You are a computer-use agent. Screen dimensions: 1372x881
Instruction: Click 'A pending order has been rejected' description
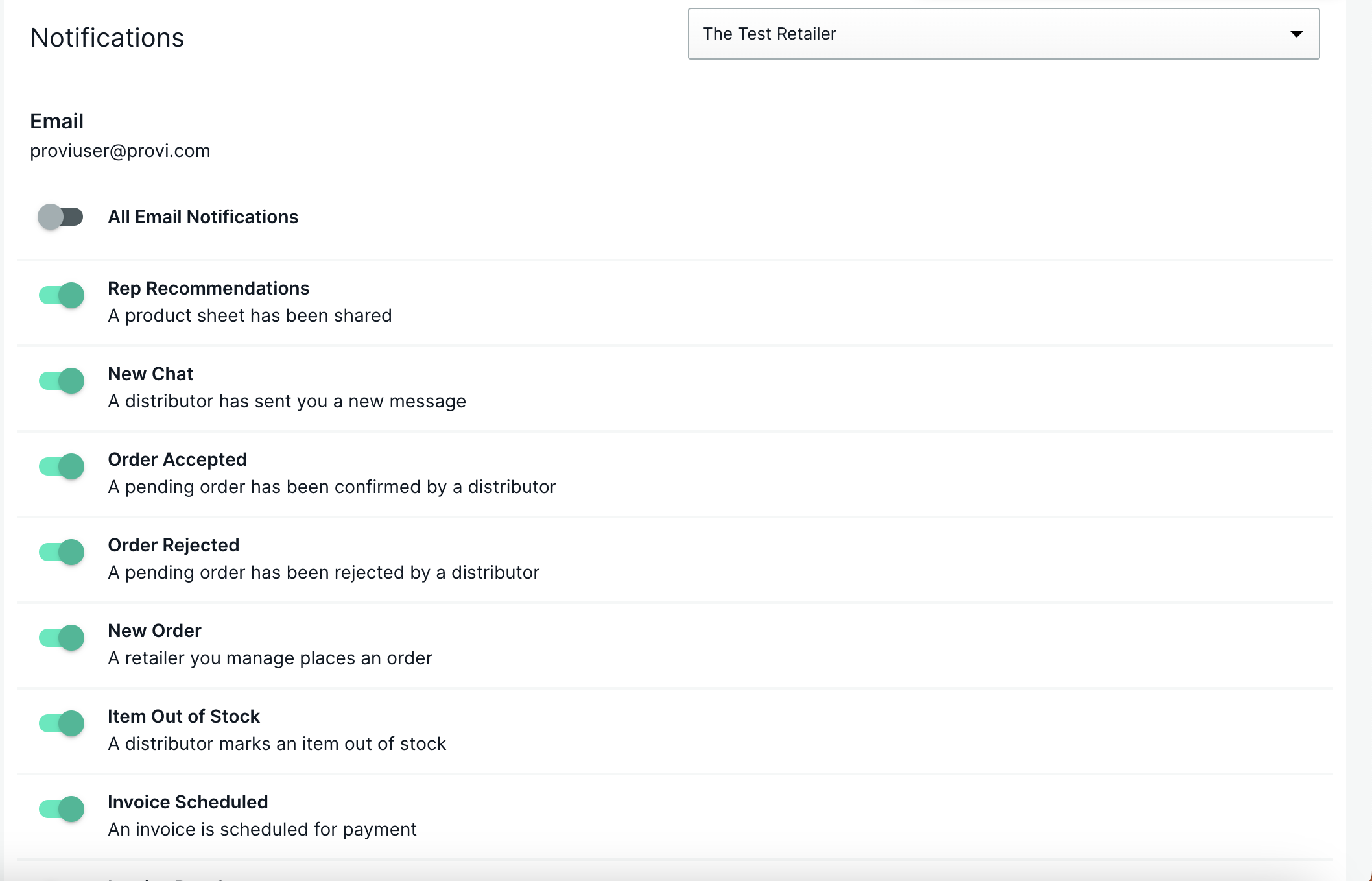pos(324,572)
